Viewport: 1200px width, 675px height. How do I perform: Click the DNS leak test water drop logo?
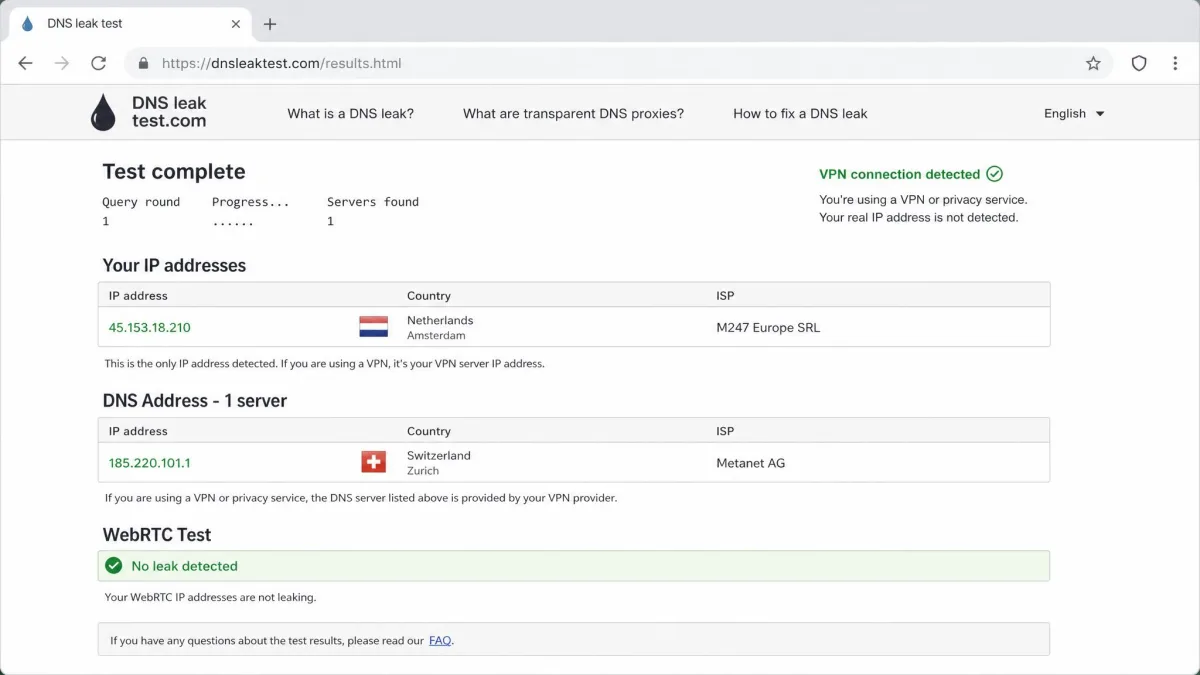tap(103, 112)
